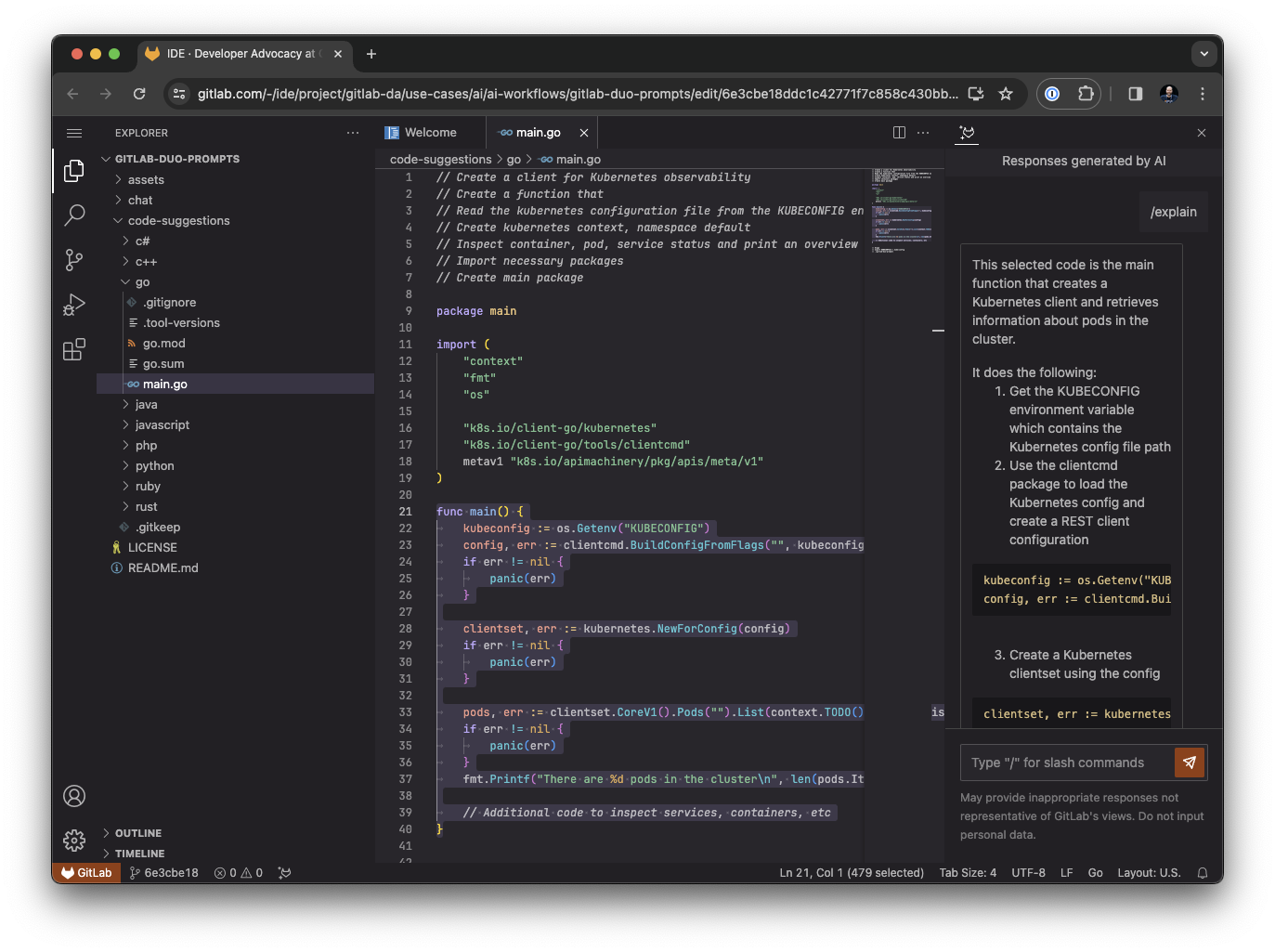
Task: Select Go language mode in status bar
Action: pyautogui.click(x=1096, y=873)
